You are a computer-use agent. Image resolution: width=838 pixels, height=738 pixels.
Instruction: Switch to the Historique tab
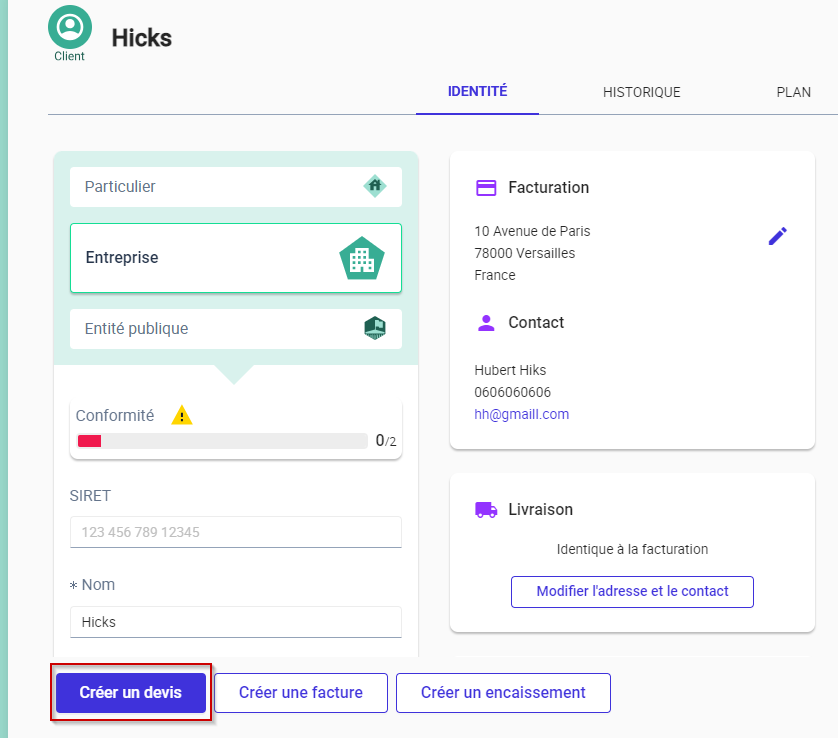[x=641, y=92]
